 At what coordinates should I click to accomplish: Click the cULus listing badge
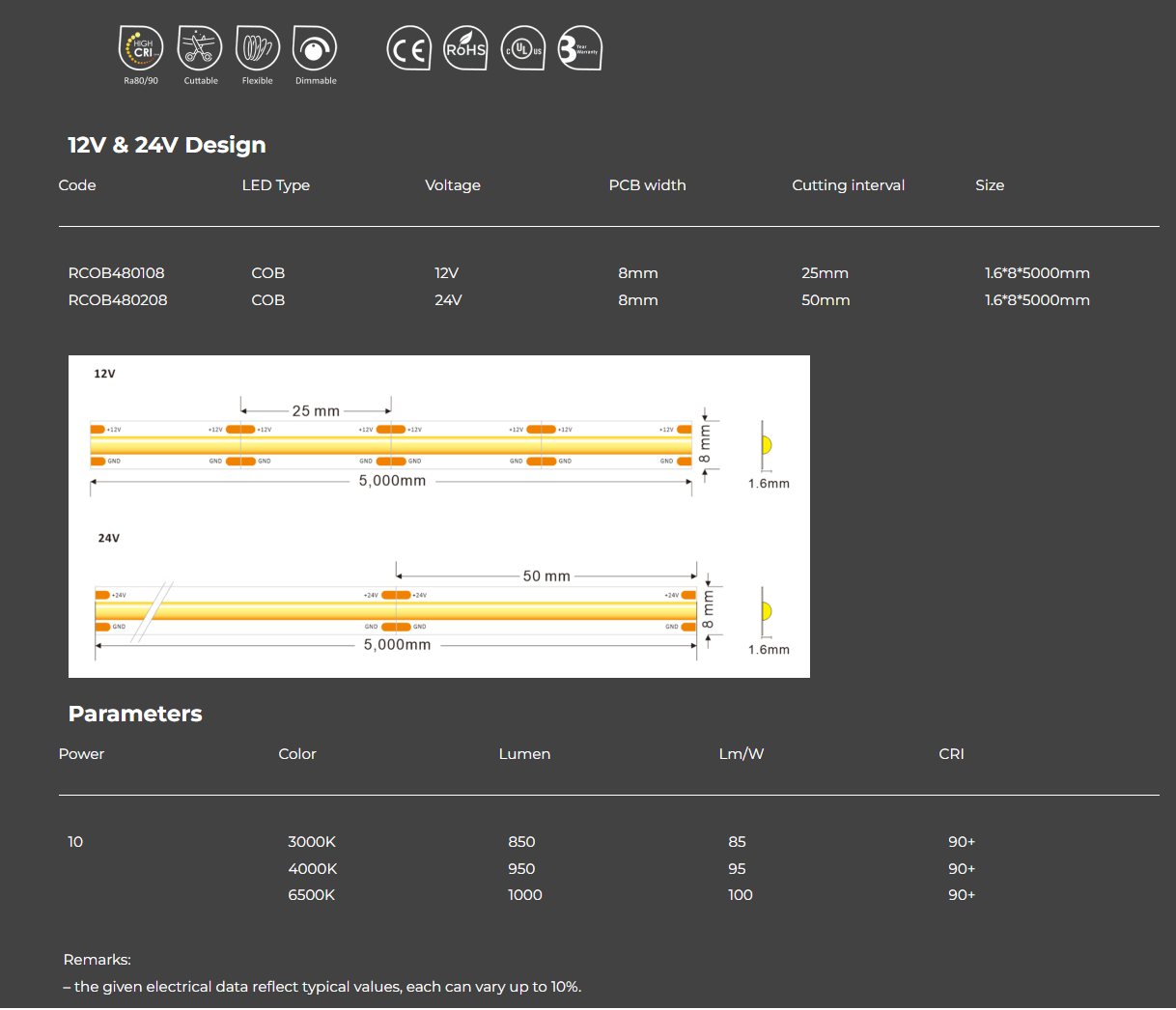tap(523, 48)
